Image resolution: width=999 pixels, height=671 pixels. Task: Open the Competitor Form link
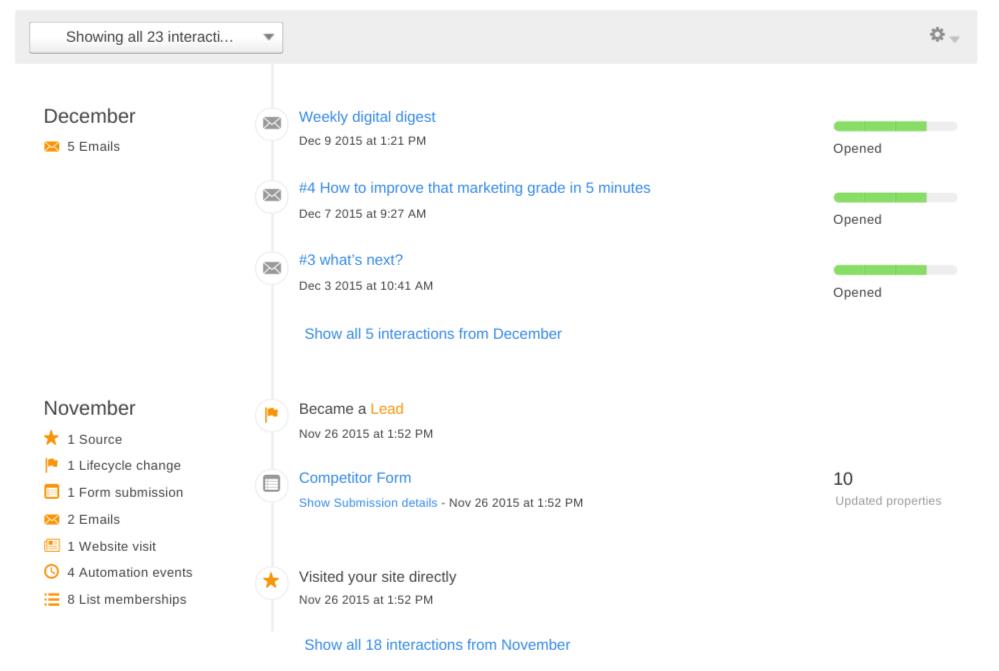355,478
